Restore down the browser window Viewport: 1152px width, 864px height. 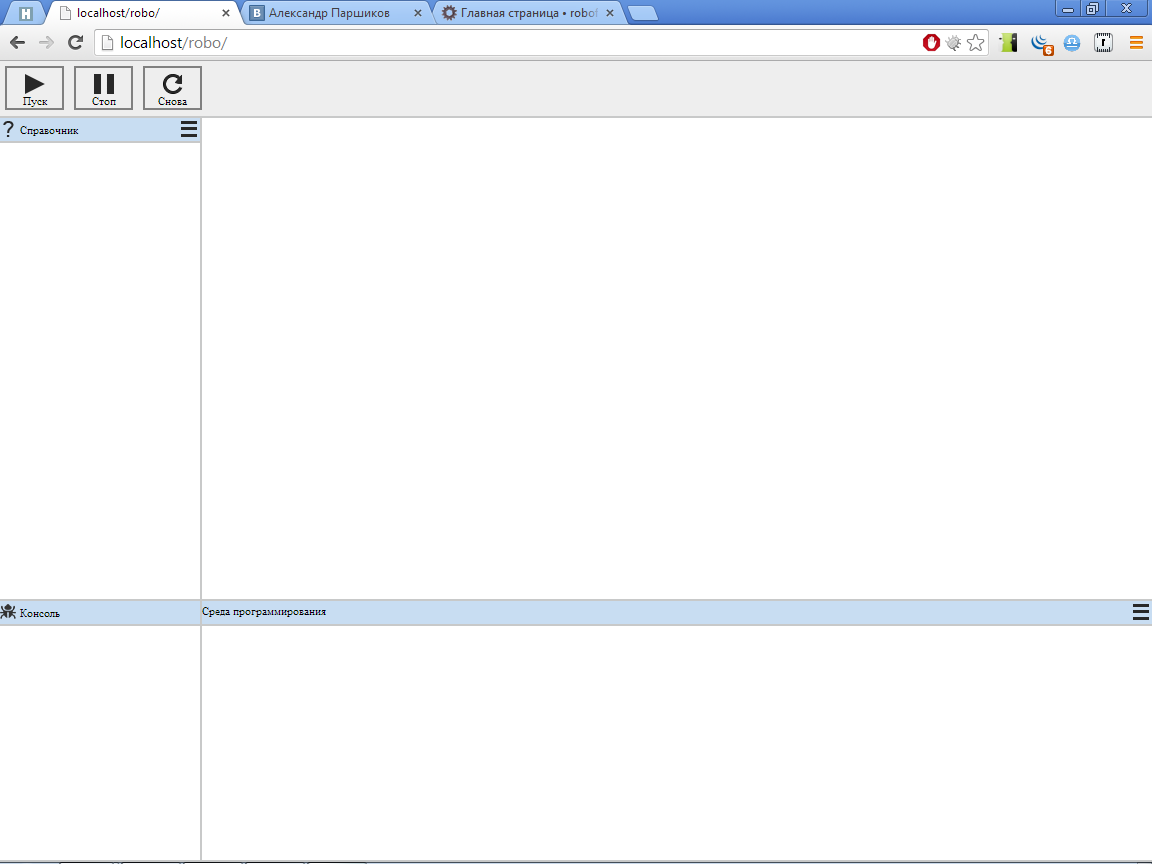(x=1092, y=9)
